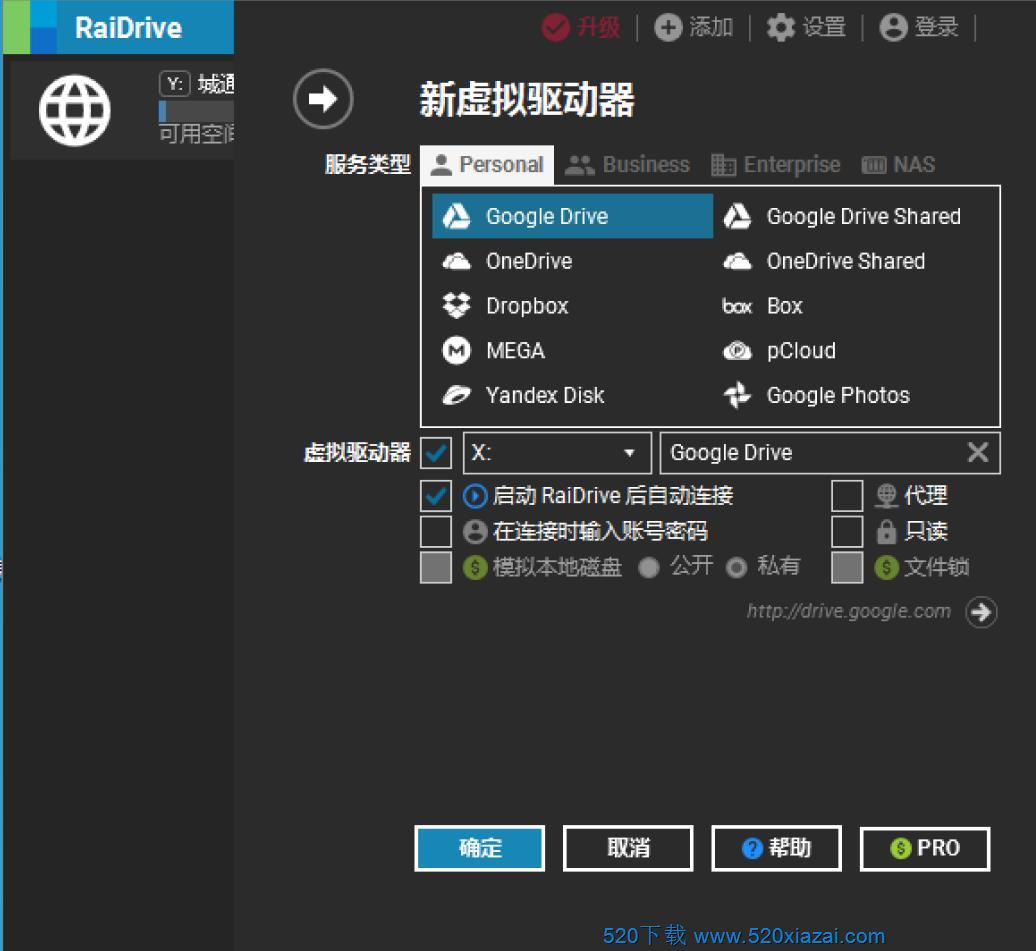Click the Y: drive free space bar

tap(196, 111)
